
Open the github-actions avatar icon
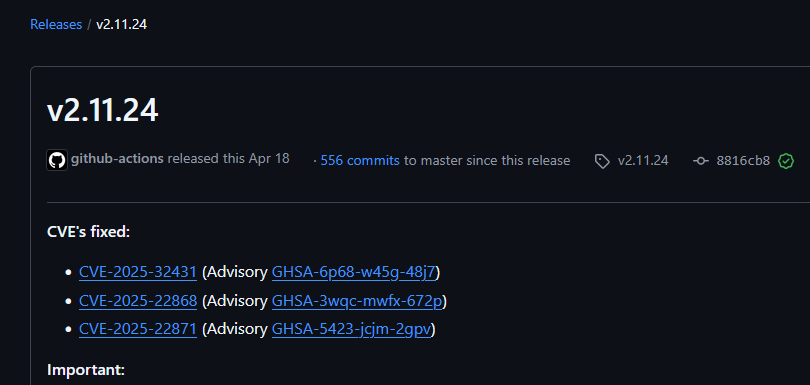pos(57,160)
